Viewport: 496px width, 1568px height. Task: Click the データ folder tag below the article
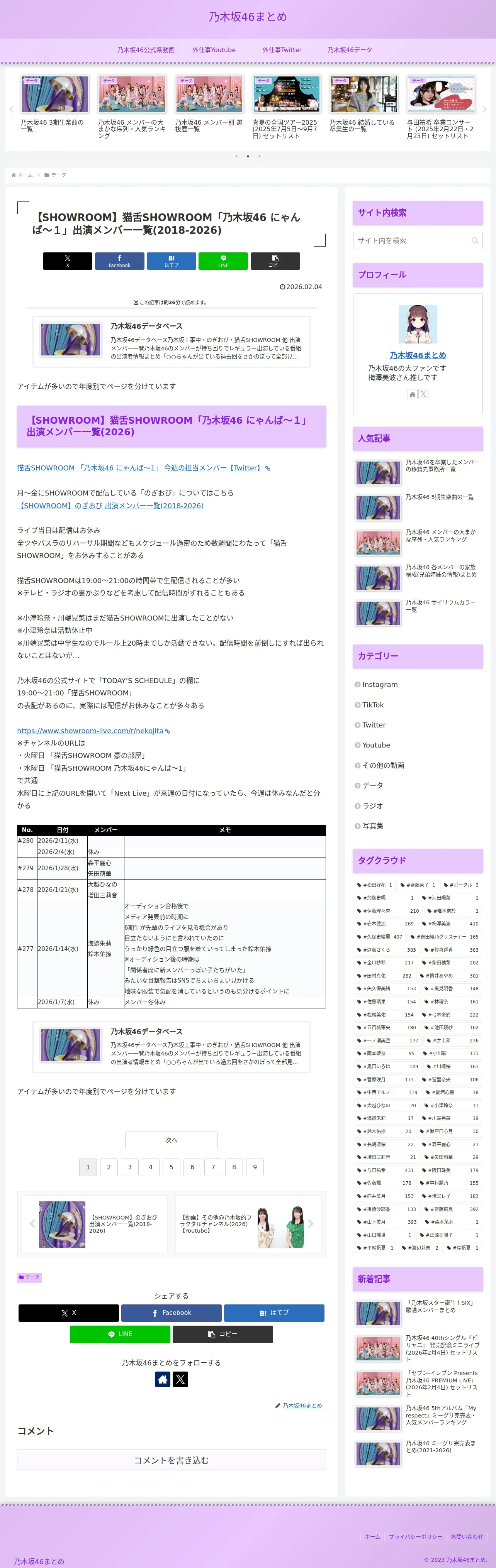(x=29, y=1277)
